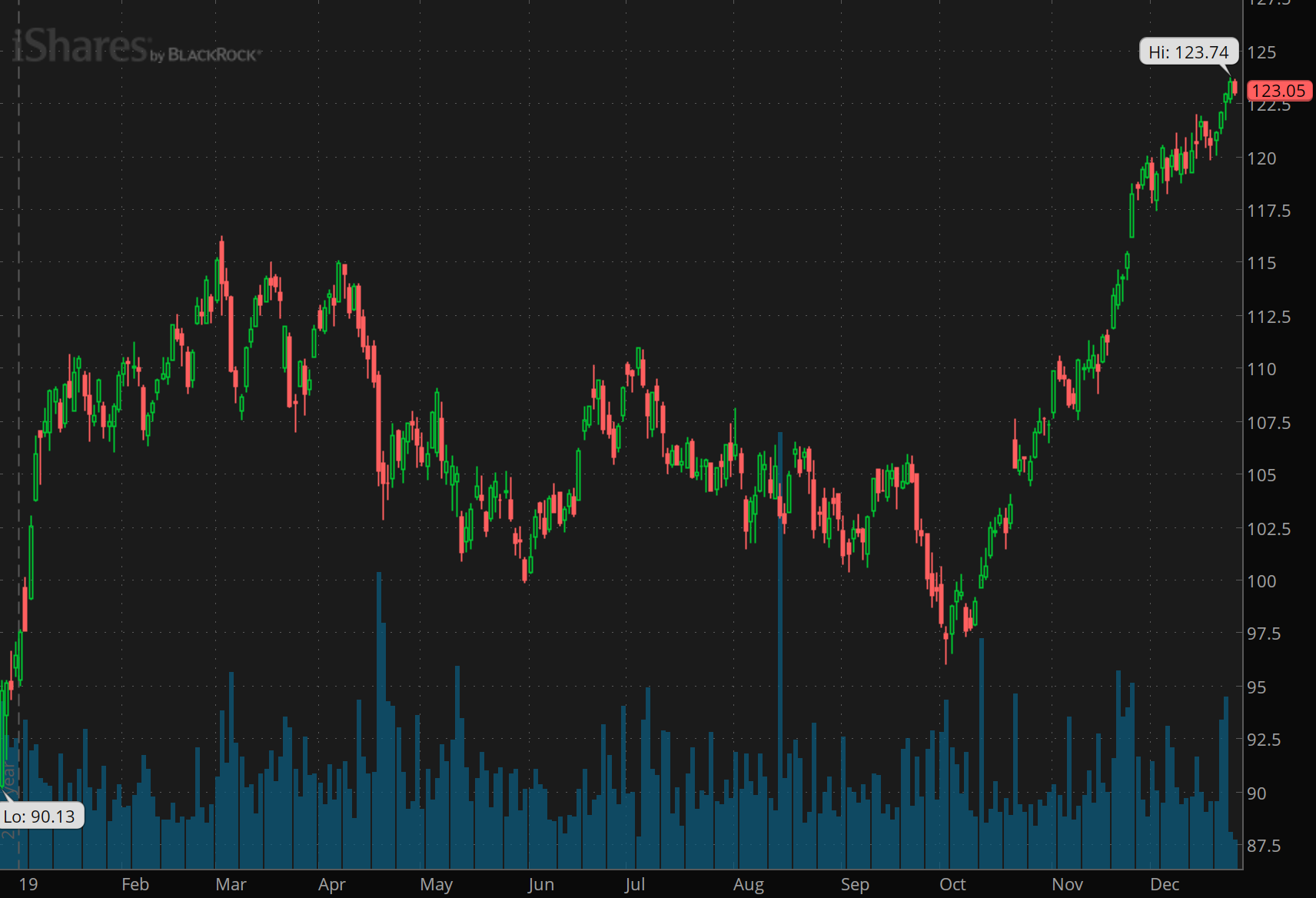This screenshot has width=1316, height=898.
Task: Click the 87.5 price axis label
Action: pos(1264,846)
